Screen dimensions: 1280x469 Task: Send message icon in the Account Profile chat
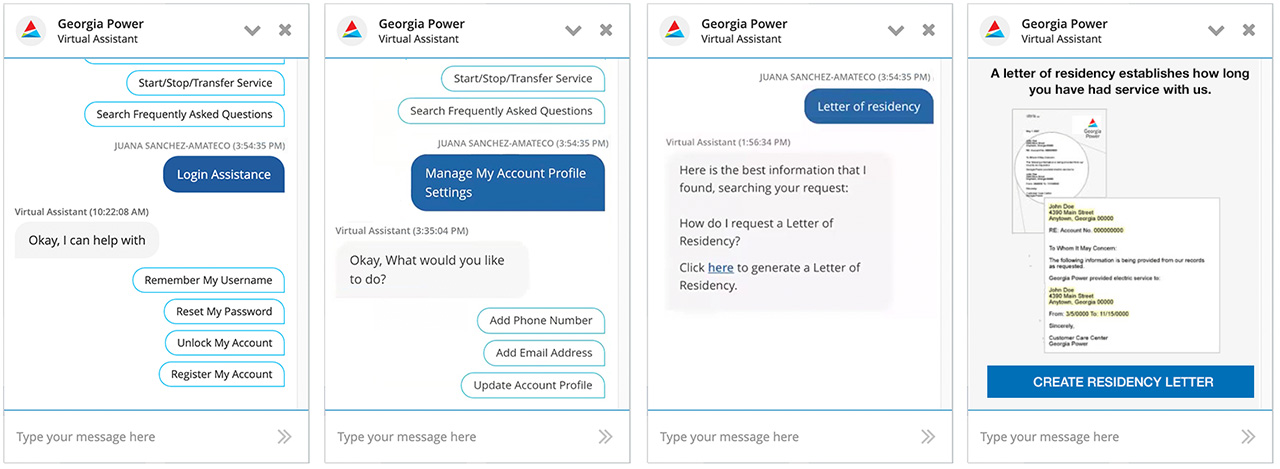(605, 437)
